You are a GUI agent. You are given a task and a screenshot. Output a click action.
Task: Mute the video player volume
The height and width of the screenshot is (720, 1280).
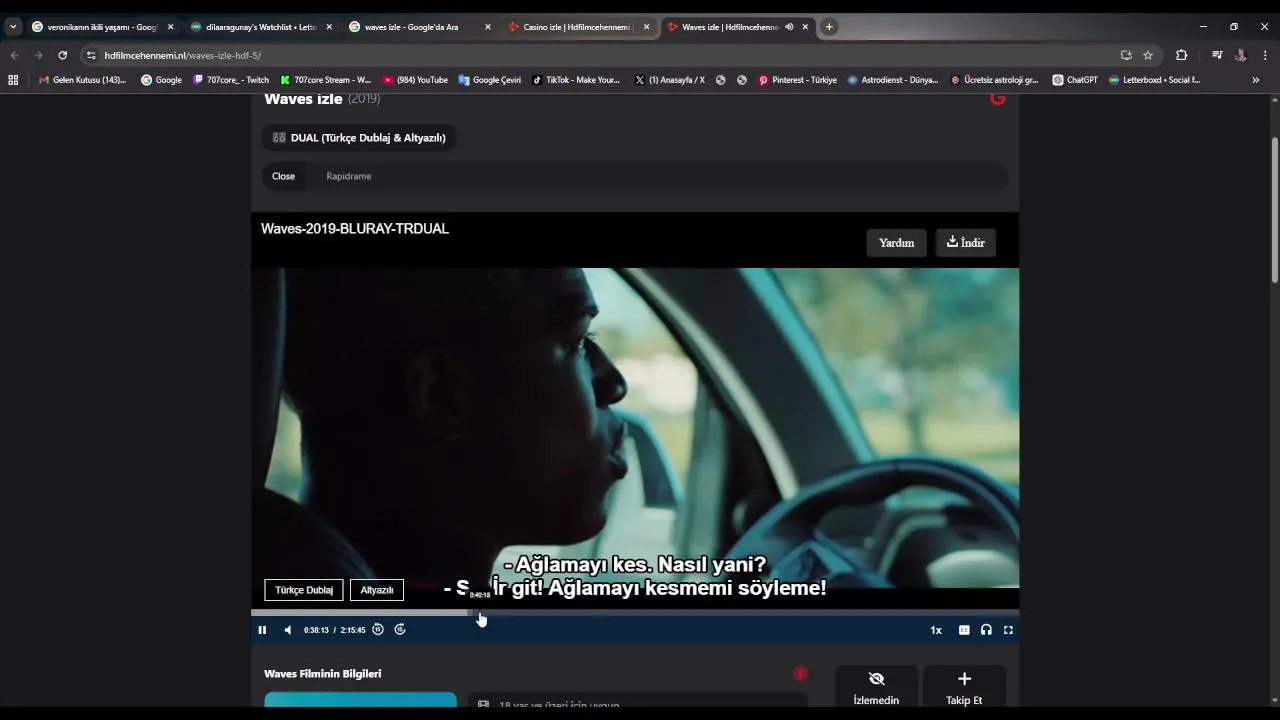288,630
